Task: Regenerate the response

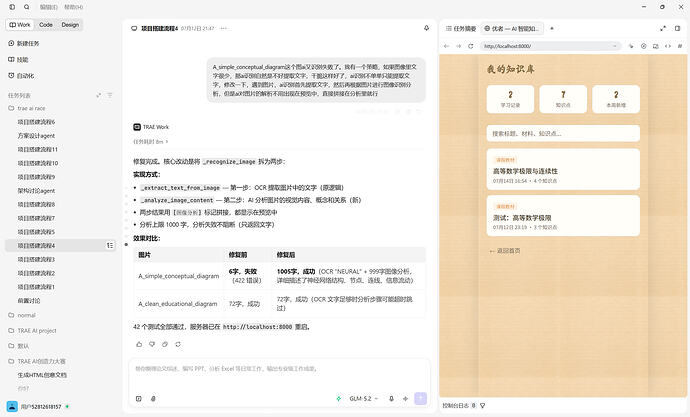Action: 178,344
